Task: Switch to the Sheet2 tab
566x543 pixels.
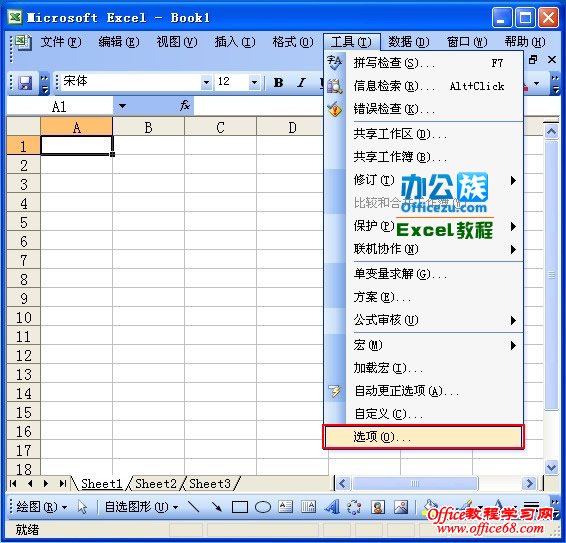Action: 156,483
